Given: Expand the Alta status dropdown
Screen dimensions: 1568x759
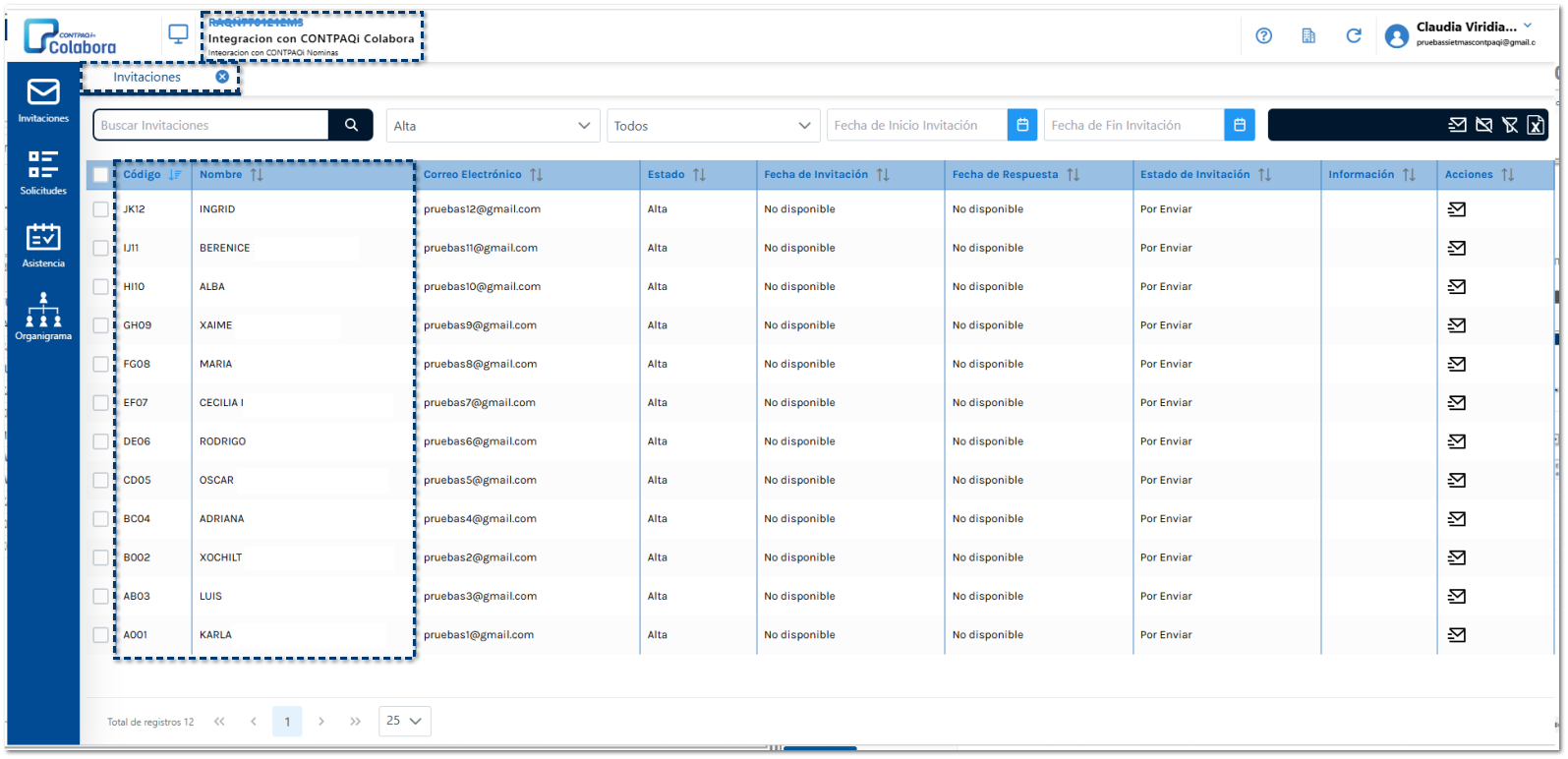Looking at the screenshot, I should click(493, 126).
